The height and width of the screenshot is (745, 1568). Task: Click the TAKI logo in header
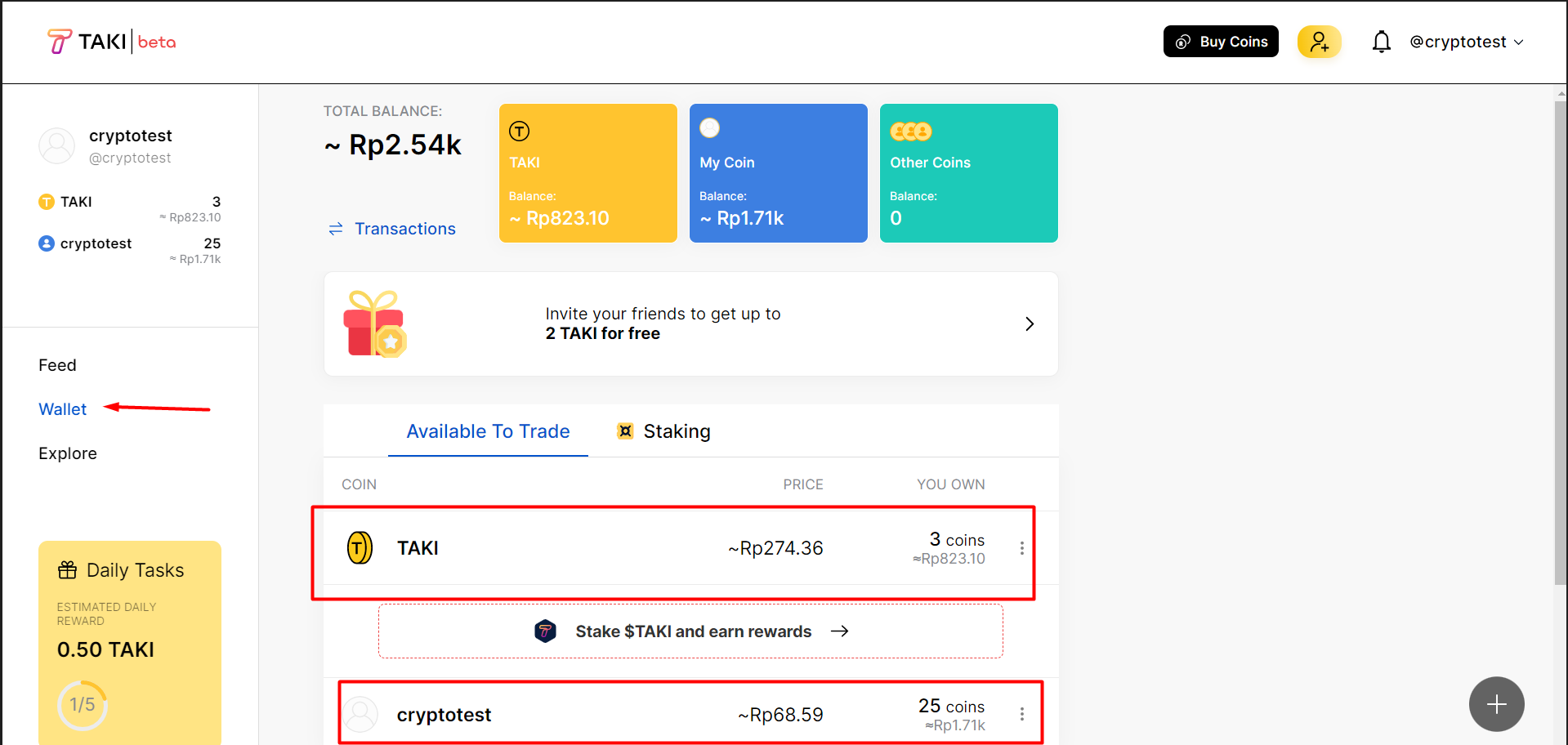tap(111, 42)
